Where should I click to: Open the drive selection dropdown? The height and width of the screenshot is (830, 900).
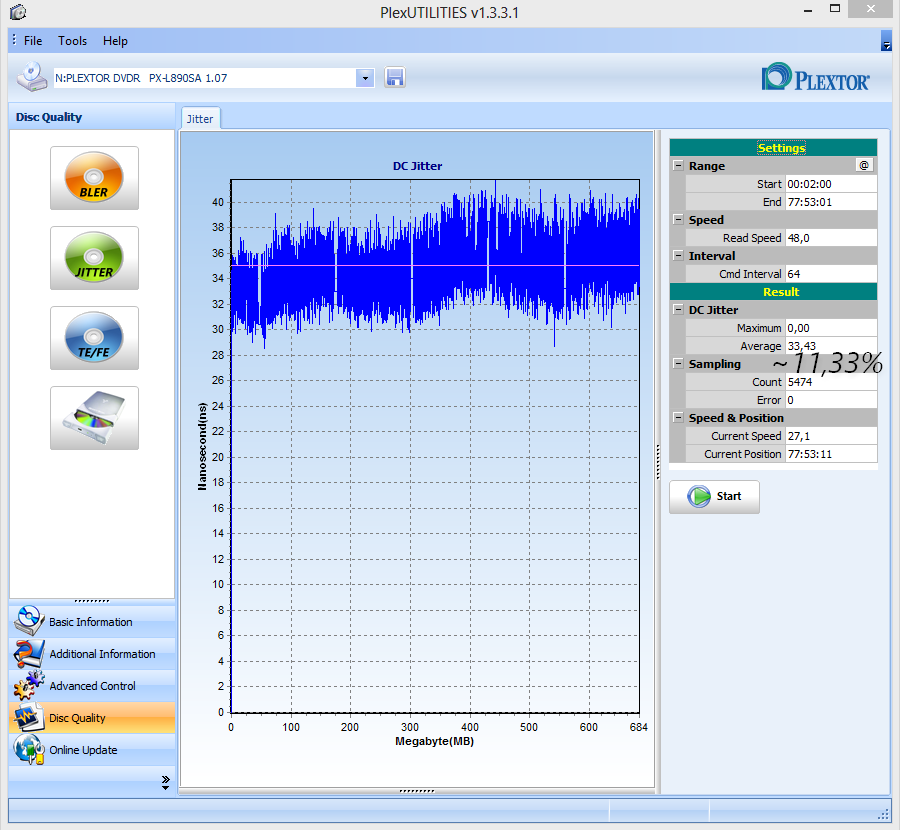(365, 78)
